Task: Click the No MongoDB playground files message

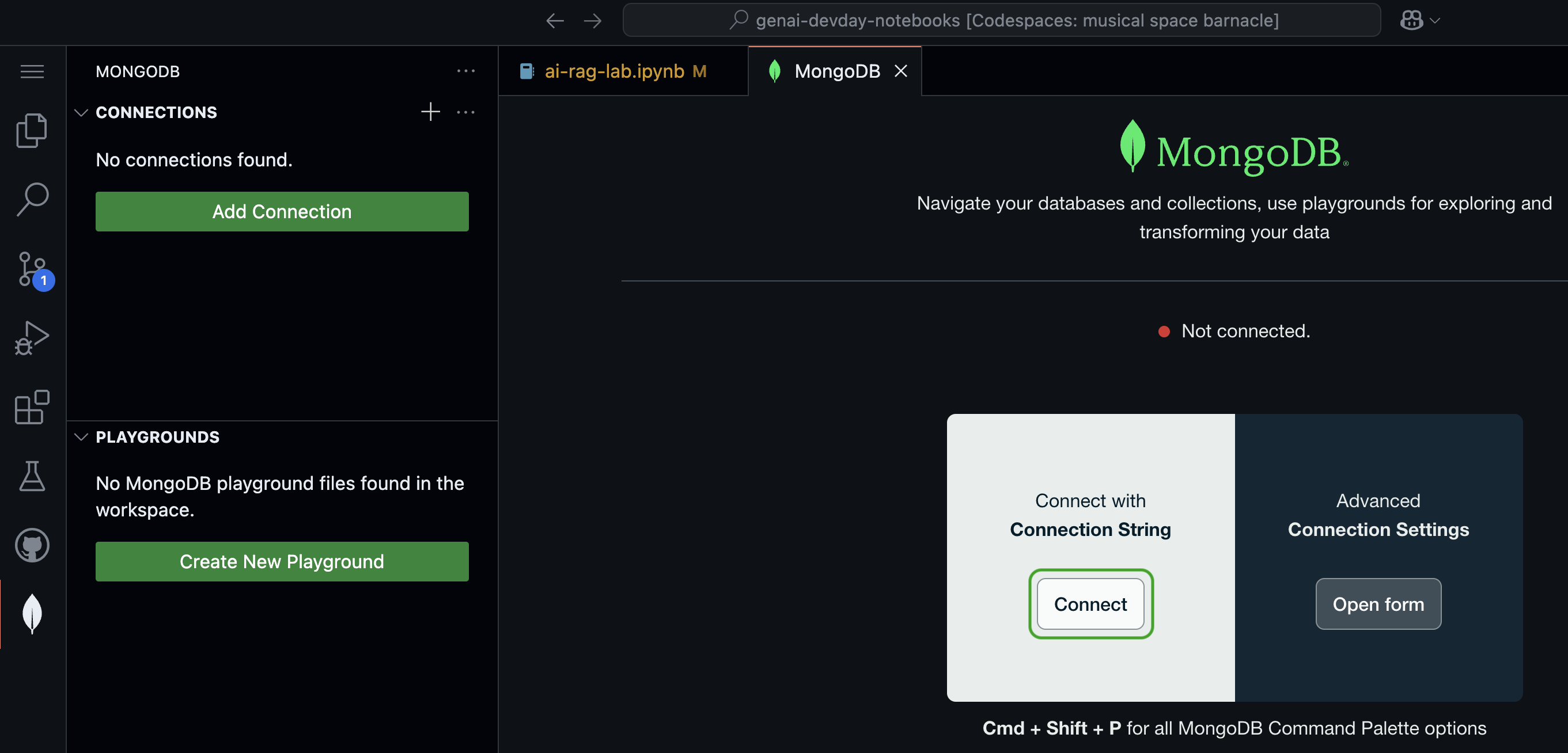Action: pos(280,496)
